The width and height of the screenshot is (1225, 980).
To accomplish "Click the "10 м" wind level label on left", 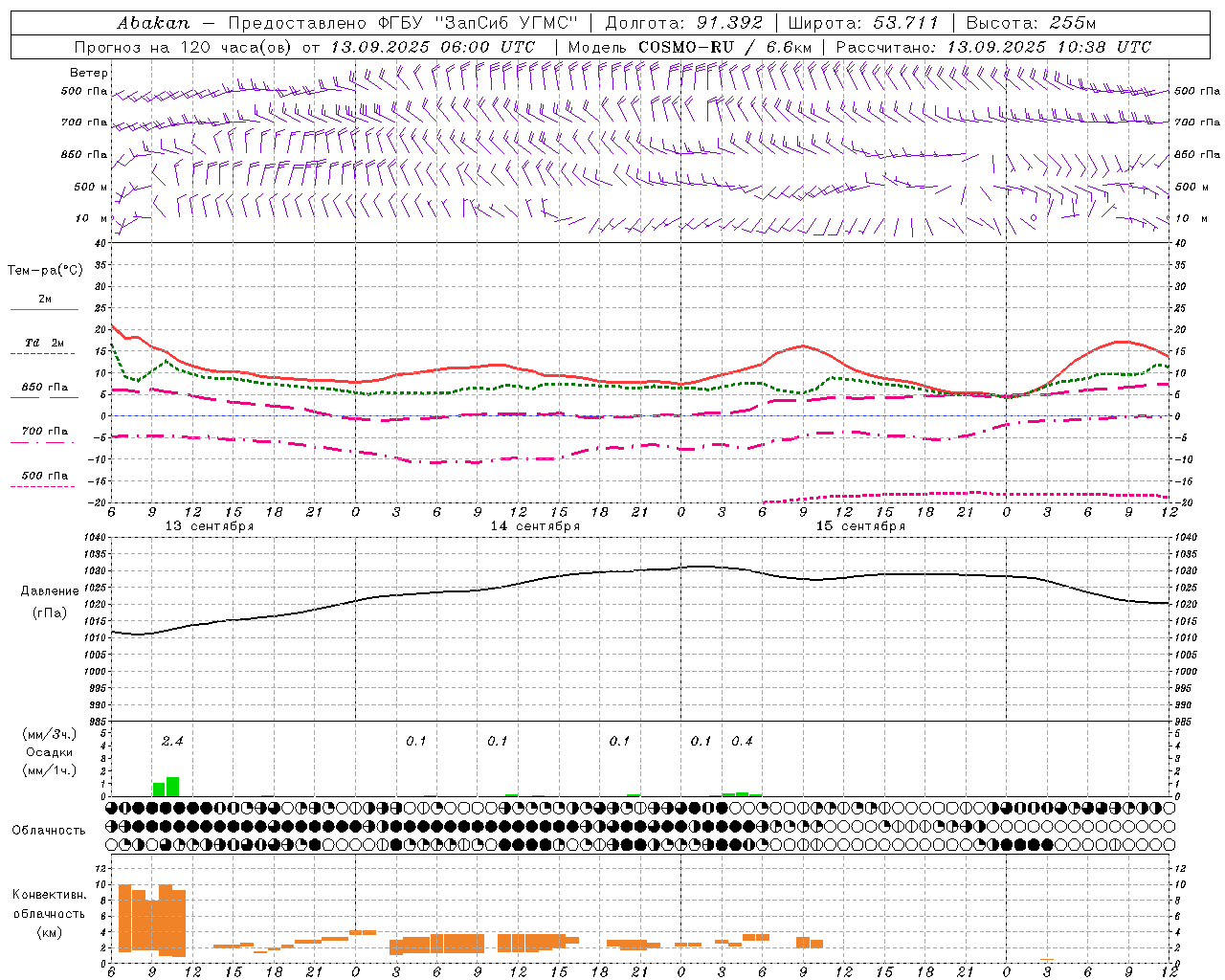I will point(91,218).
